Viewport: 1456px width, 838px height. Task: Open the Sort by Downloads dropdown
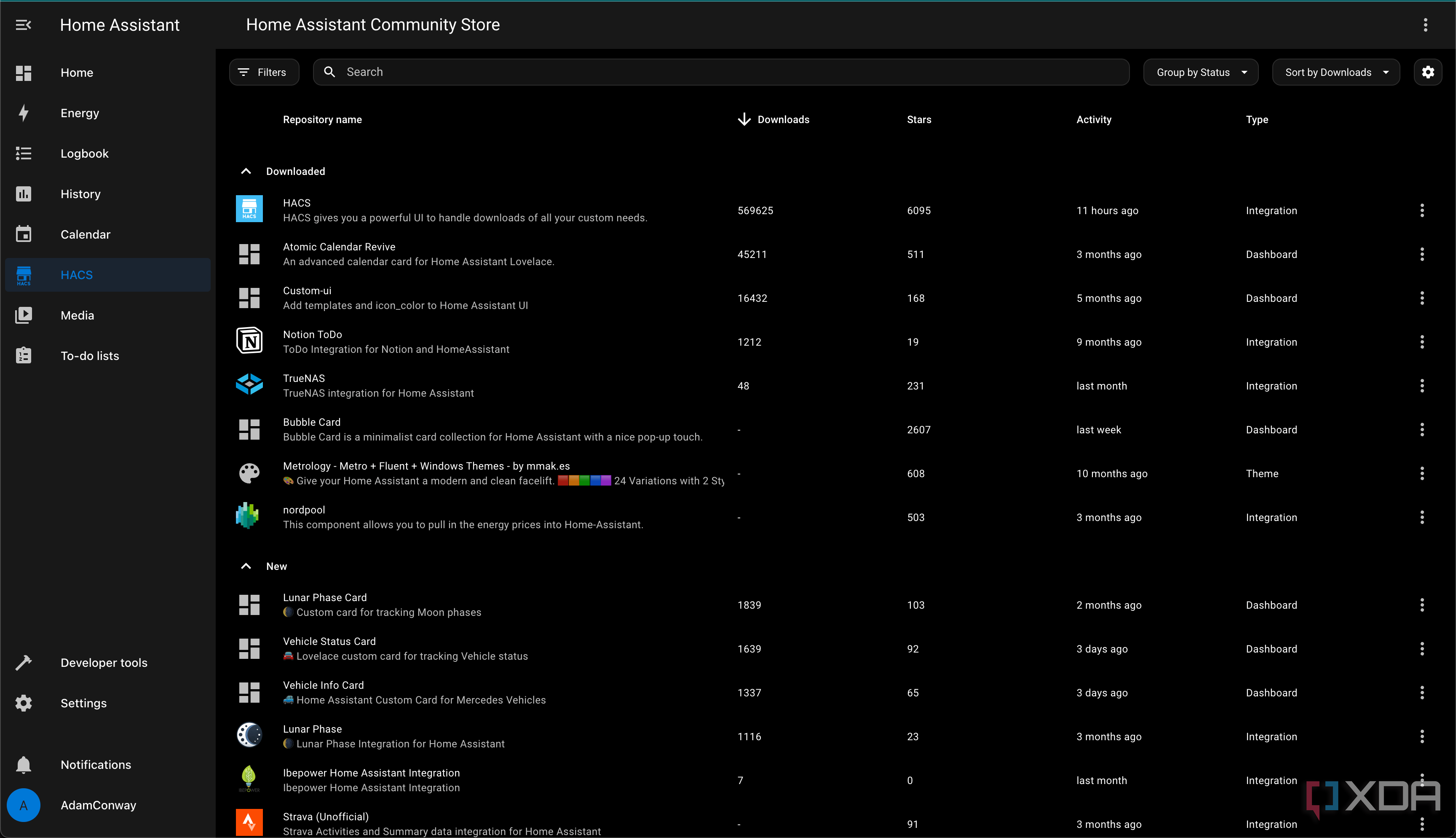click(x=1336, y=72)
